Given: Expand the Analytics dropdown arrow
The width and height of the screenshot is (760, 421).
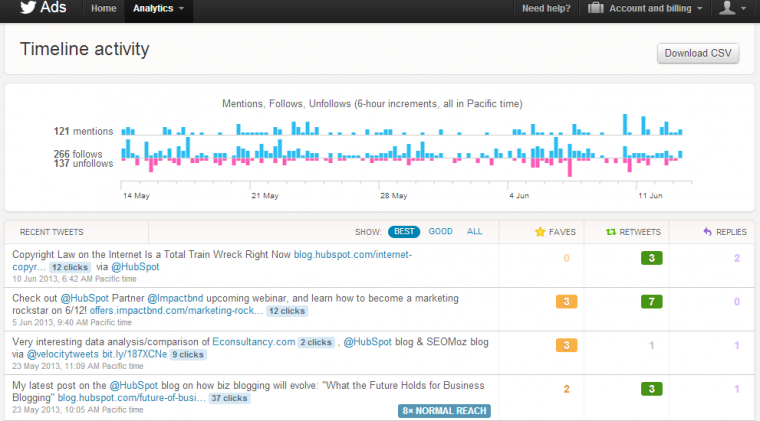Looking at the screenshot, I should point(181,9).
